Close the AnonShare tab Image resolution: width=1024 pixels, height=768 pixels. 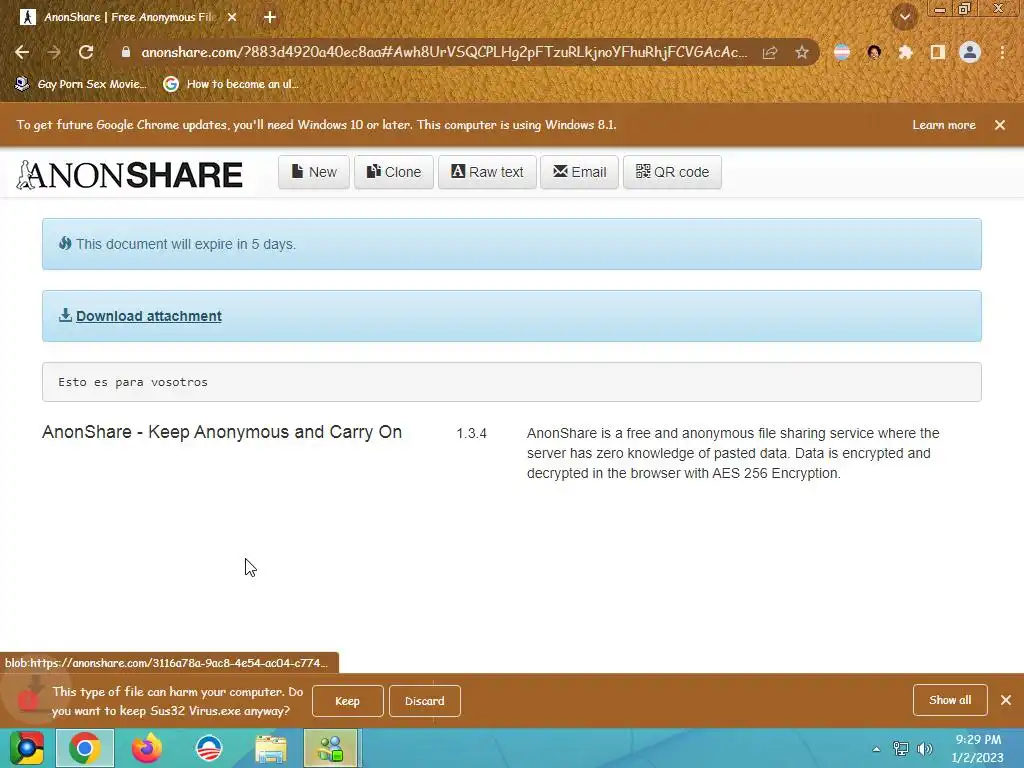coord(232,17)
